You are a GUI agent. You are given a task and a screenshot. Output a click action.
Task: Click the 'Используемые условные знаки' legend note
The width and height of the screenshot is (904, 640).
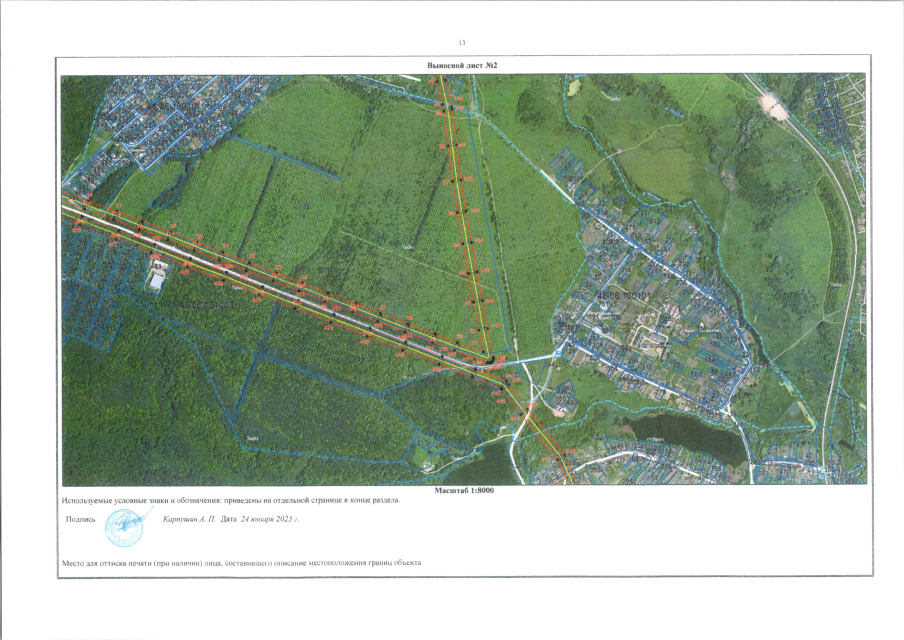click(230, 501)
